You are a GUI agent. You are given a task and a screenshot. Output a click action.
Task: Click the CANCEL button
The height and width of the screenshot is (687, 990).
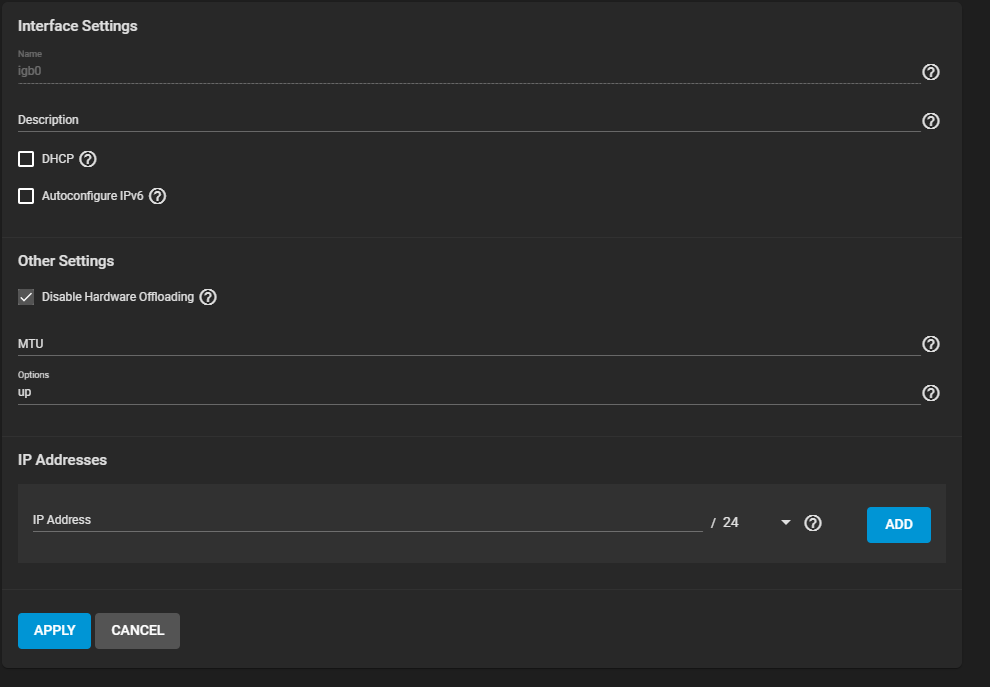pos(137,630)
